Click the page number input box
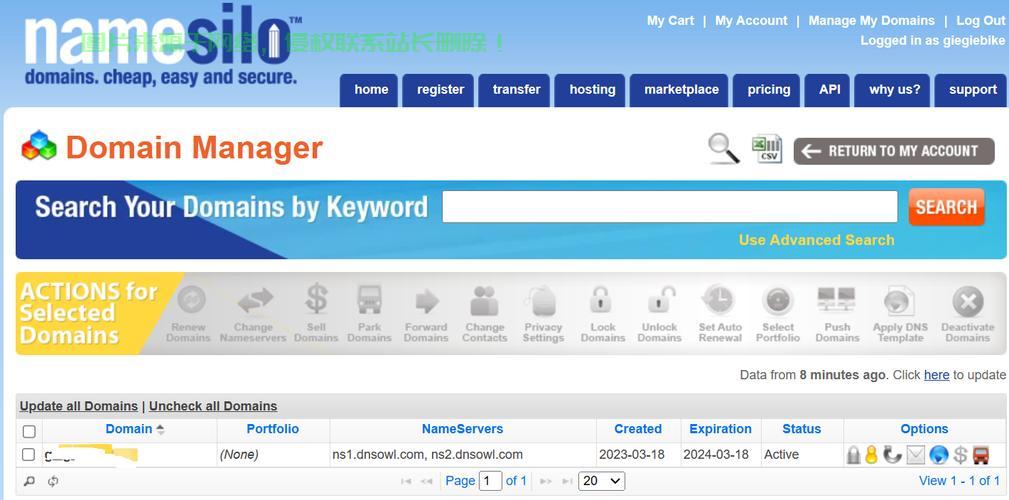This screenshot has width=1009, height=500. 490,481
